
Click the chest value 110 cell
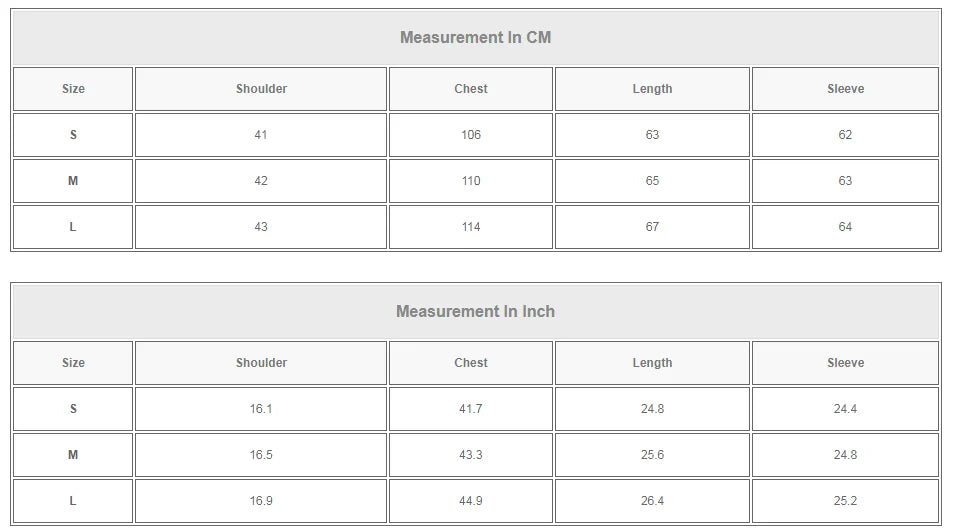[471, 181]
